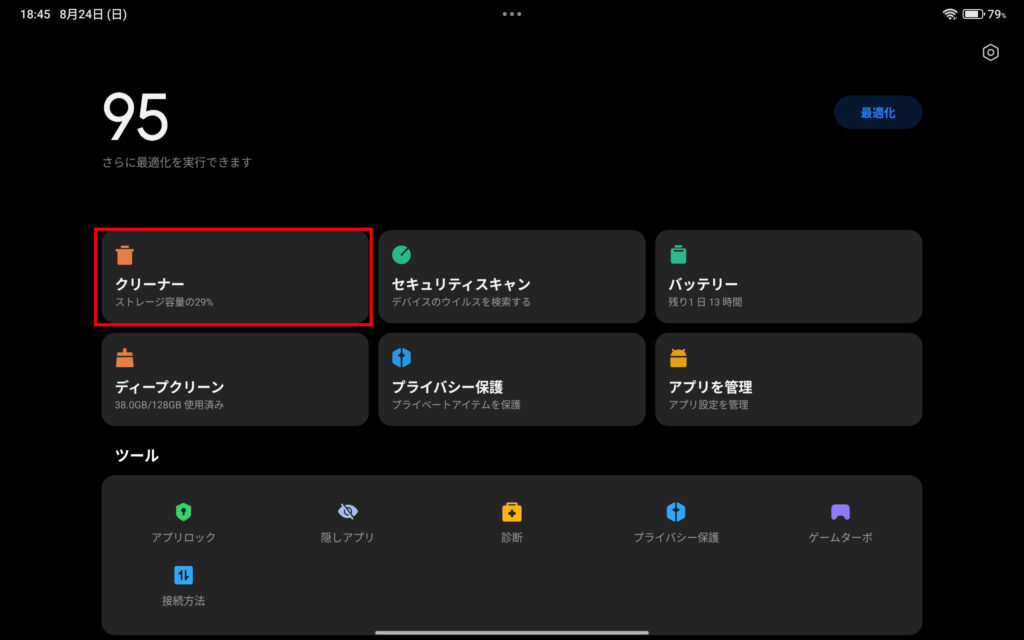Screen dimensions: 1024x640
Task: Tap the three-dot indicator at top center
Action: coord(511,13)
